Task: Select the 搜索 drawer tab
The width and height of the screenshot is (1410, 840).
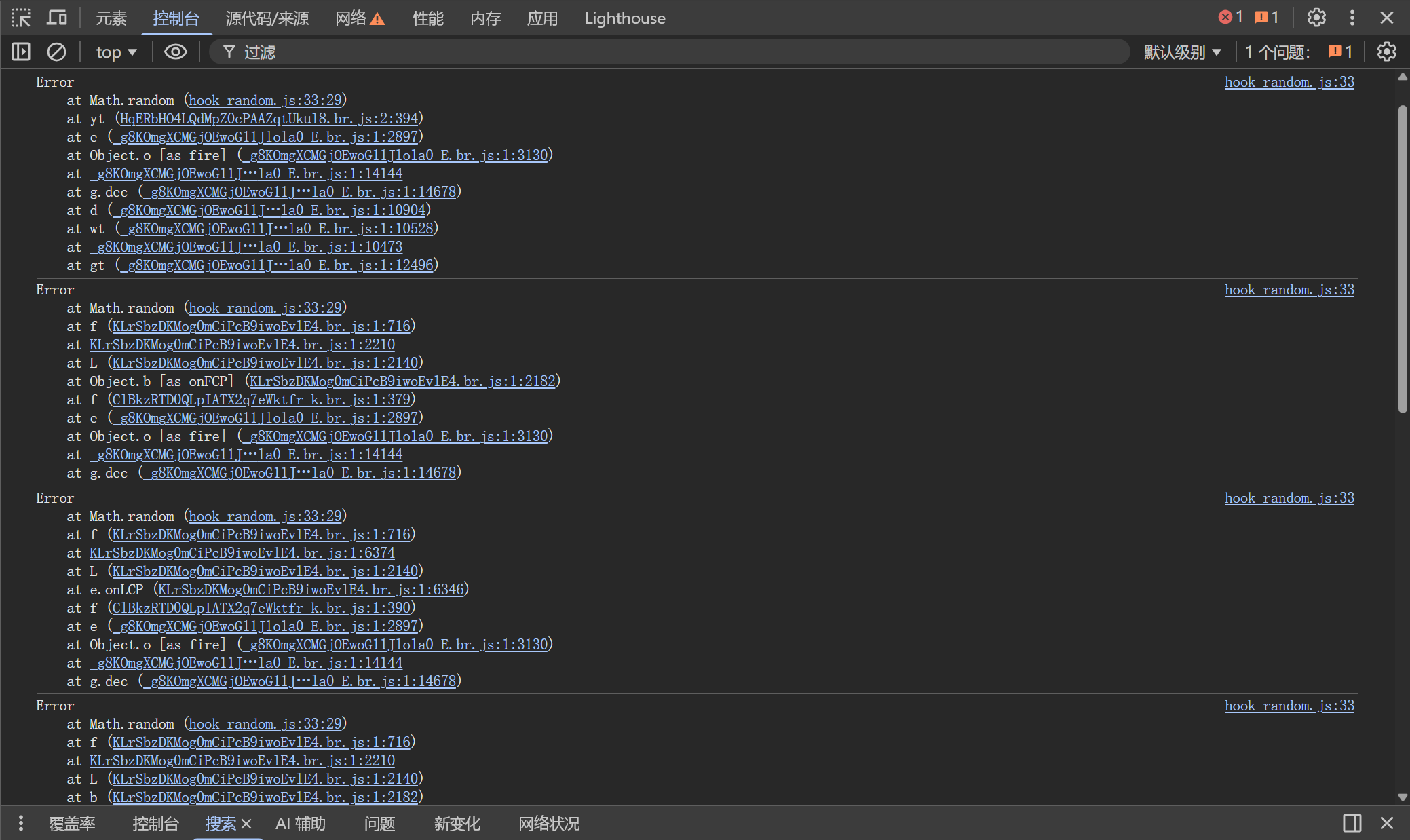Action: [221, 824]
